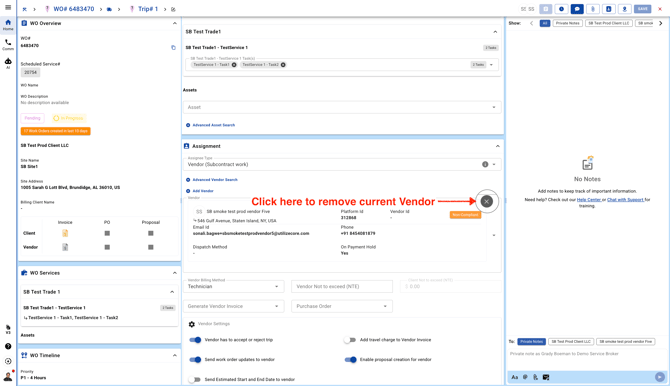Image resolution: width=670 pixels, height=386 pixels.
Task: Click the note template icon in the editor toolbar
Action: click(x=546, y=377)
